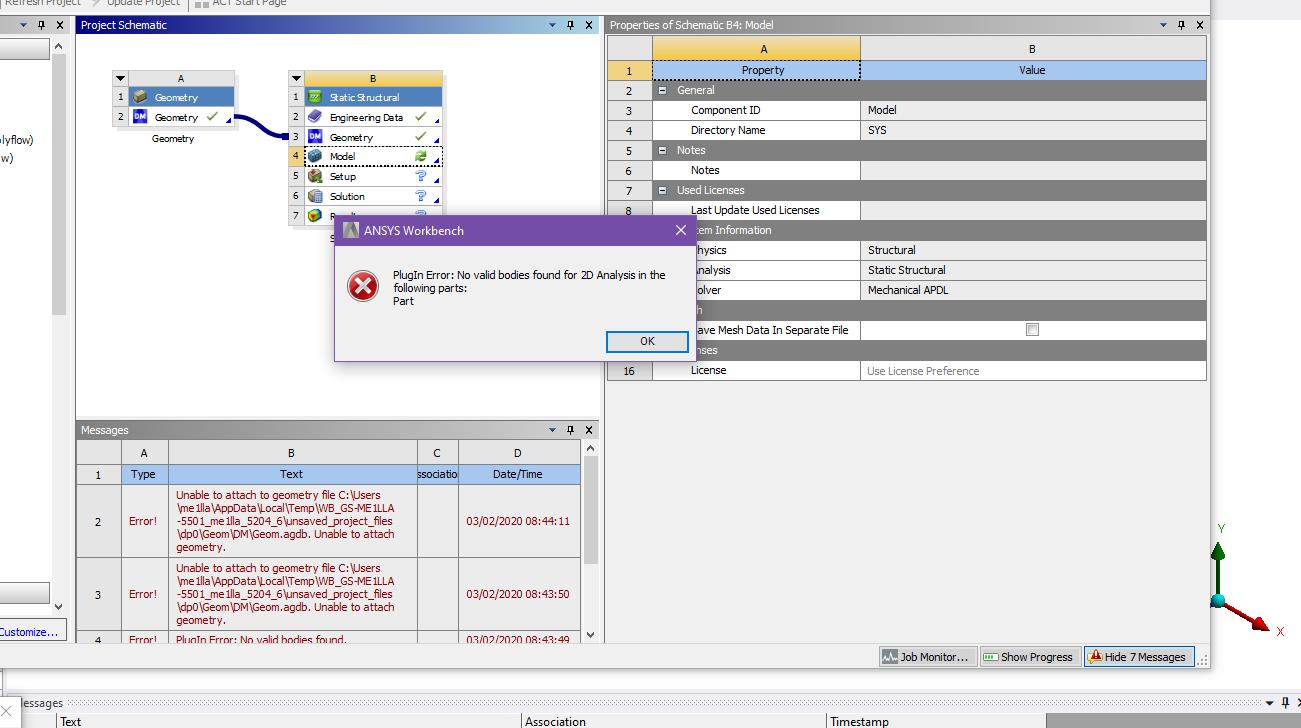Viewport: 1301px width, 728px height.
Task: Collapse the Used Licenses property group
Action: [662, 190]
